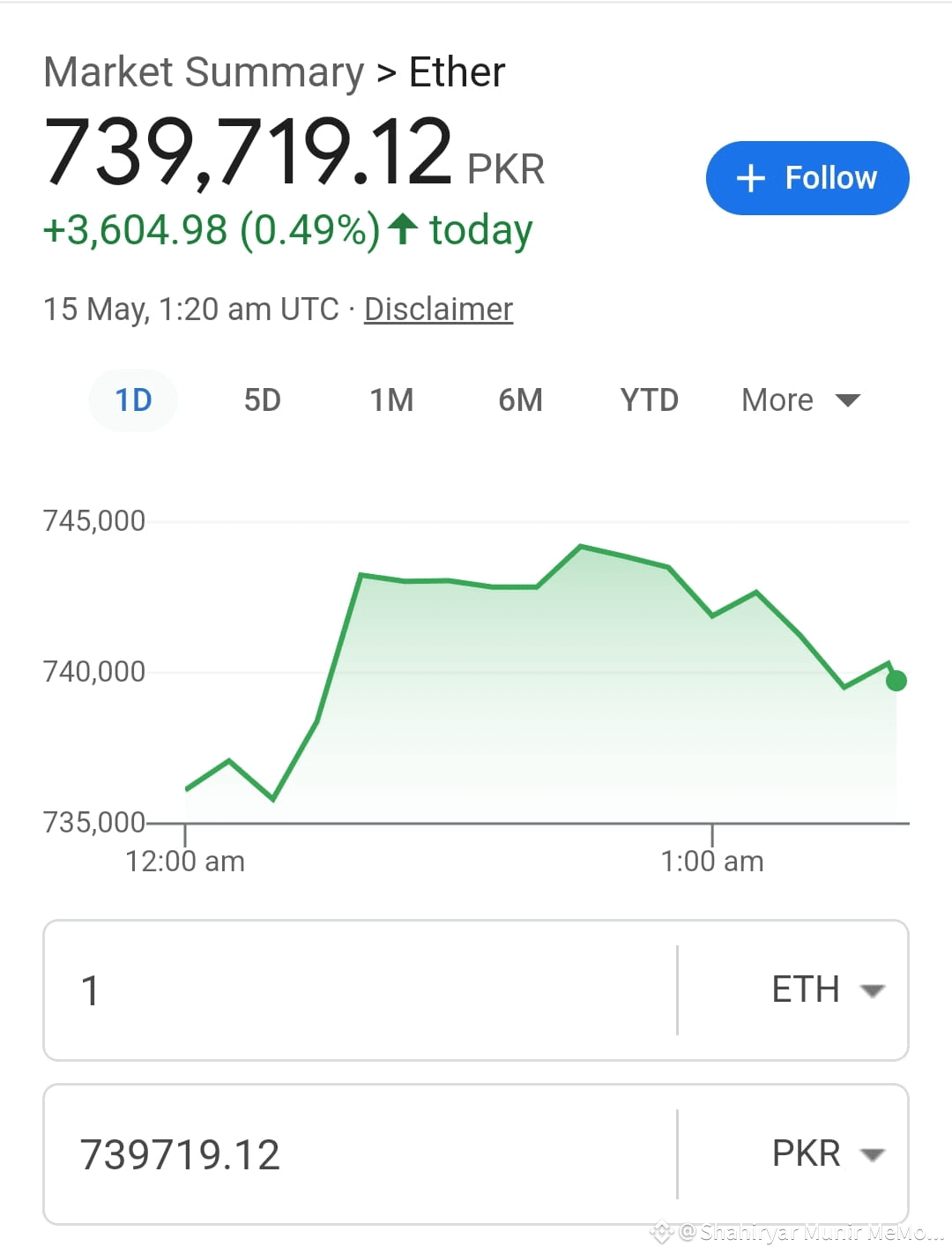This screenshot has height=1254, width=952.
Task: Click the Ether title in breadcrumb
Action: (x=457, y=72)
